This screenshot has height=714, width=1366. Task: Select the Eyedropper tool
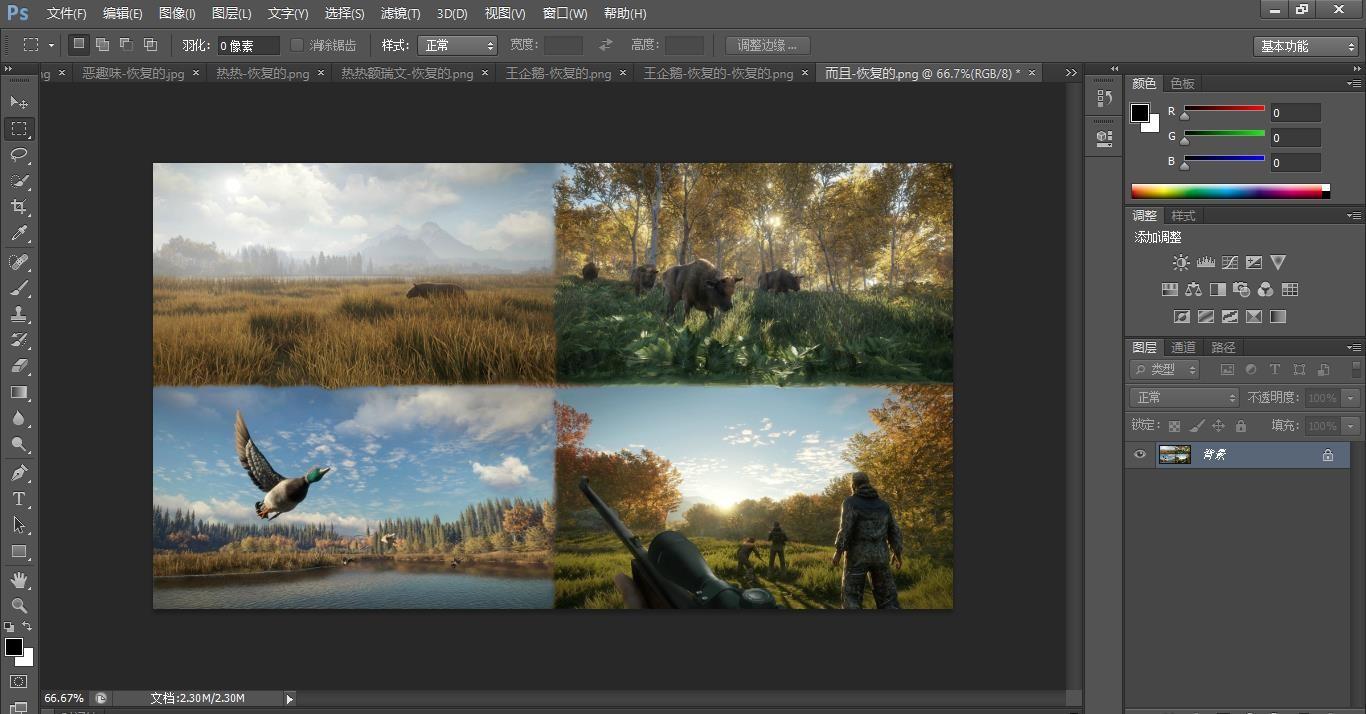coord(19,234)
